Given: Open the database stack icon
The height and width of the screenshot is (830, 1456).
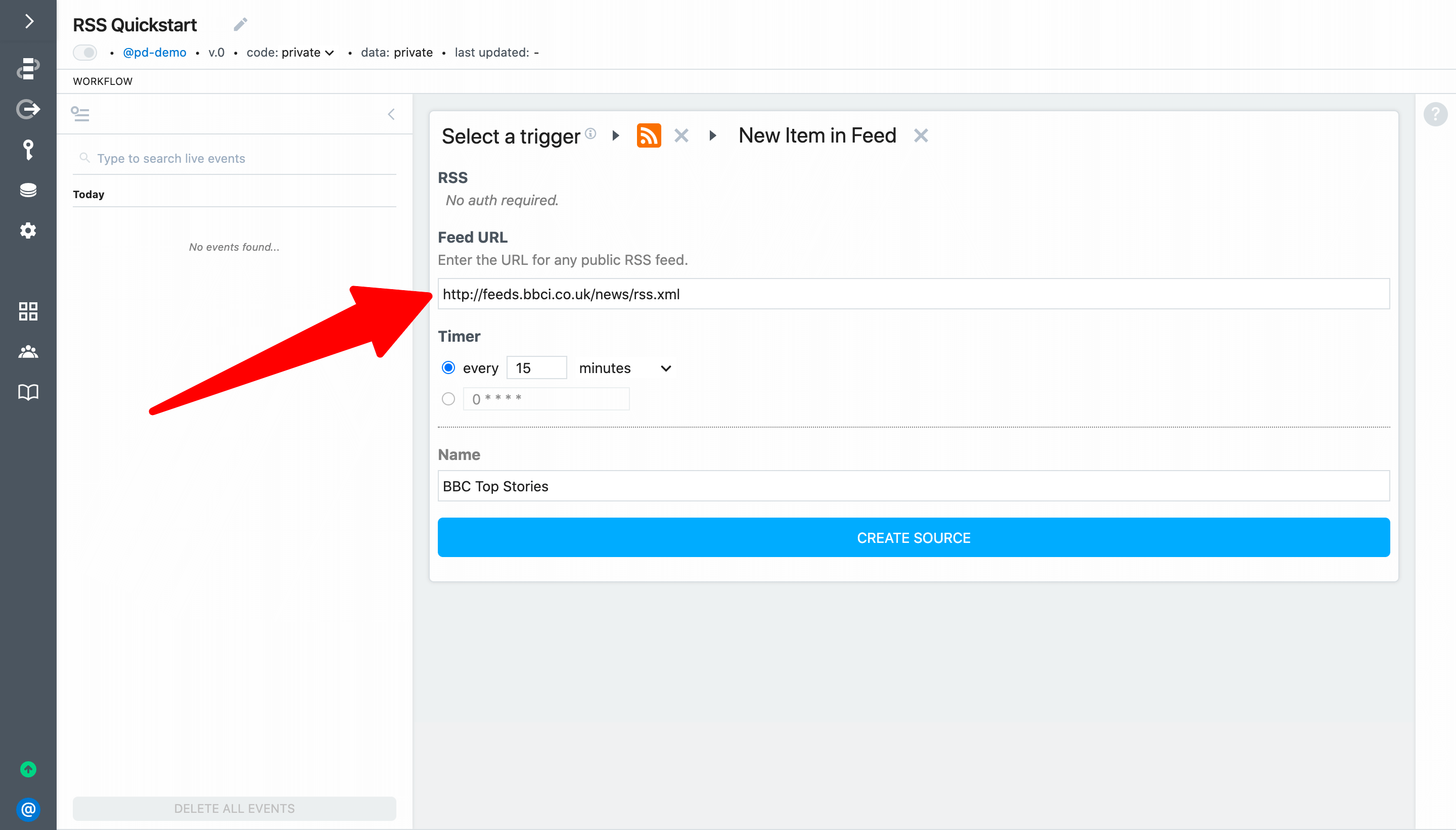Looking at the screenshot, I should (28, 190).
